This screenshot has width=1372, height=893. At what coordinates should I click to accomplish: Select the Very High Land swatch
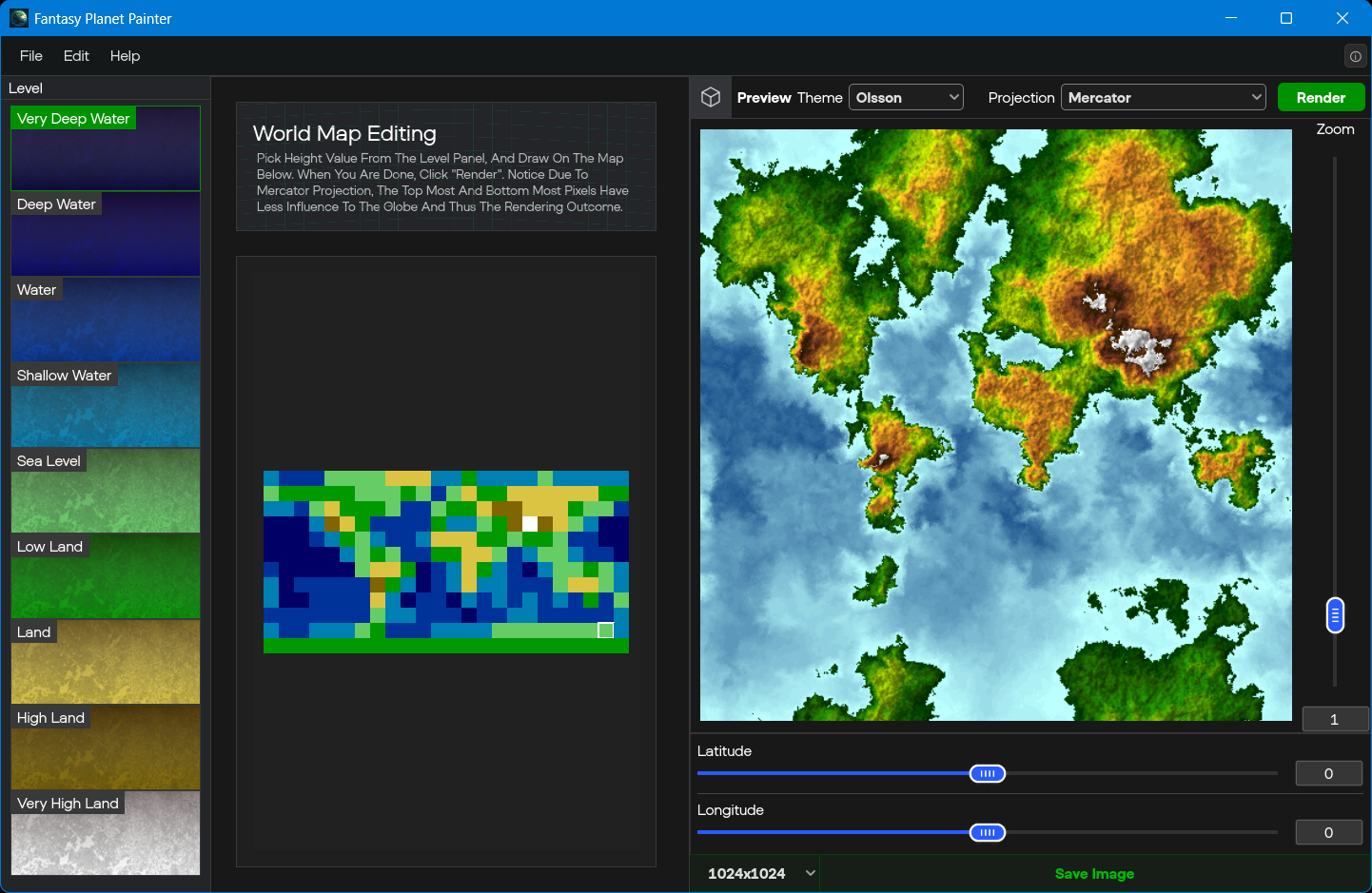106,833
